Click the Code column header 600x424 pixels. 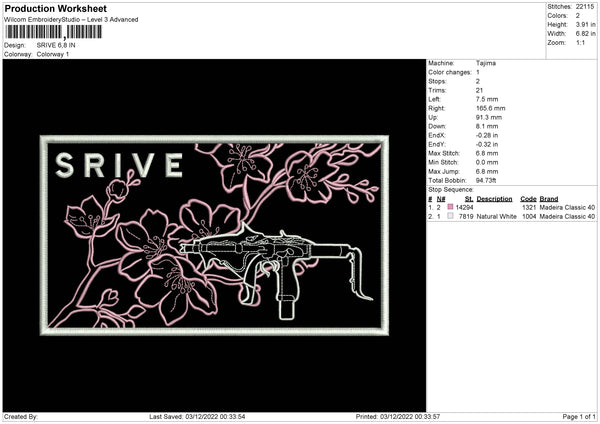pyautogui.click(x=528, y=199)
